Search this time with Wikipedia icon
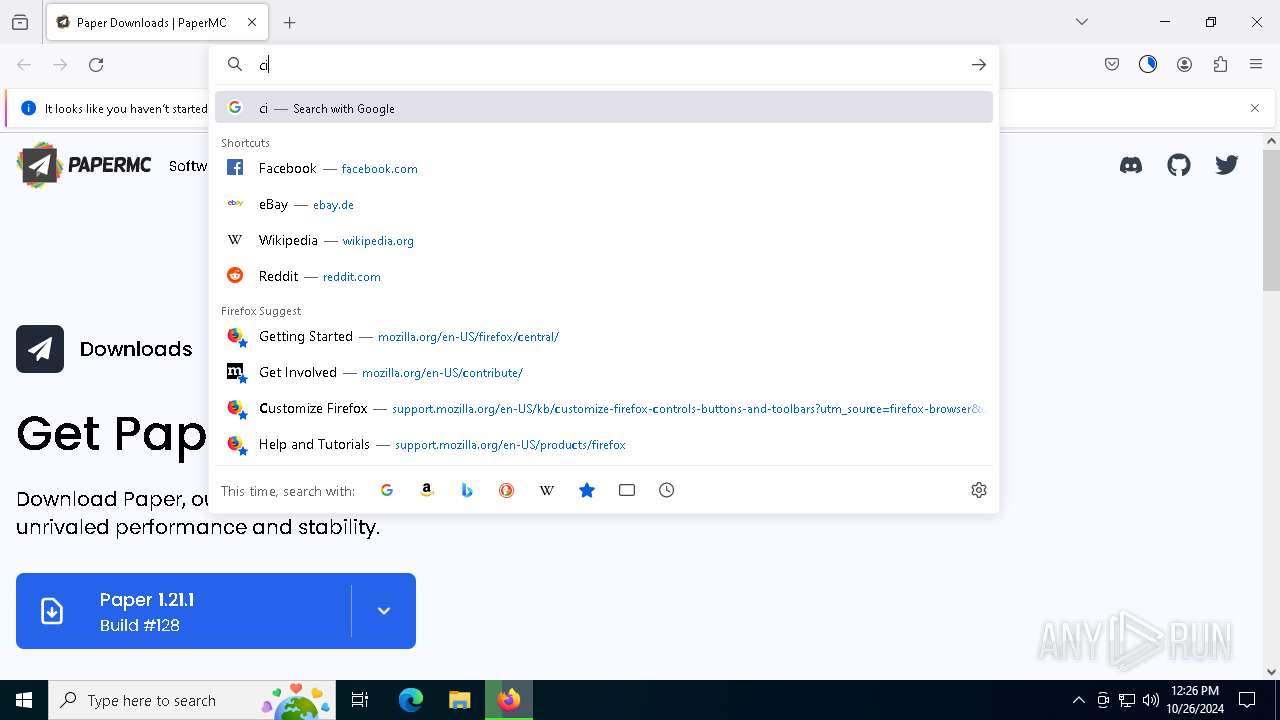 (x=547, y=490)
